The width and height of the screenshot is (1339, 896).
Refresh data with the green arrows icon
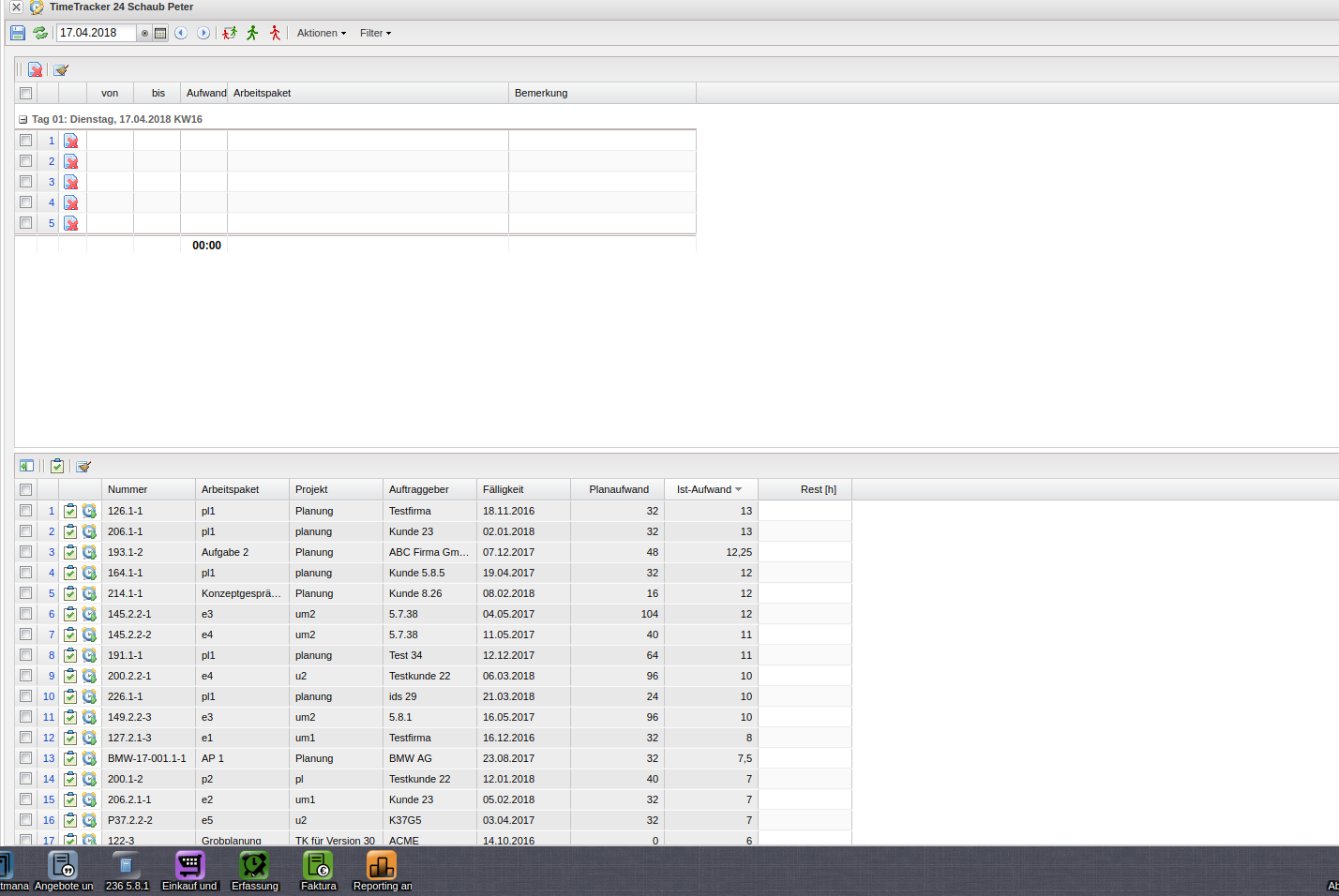[x=40, y=33]
